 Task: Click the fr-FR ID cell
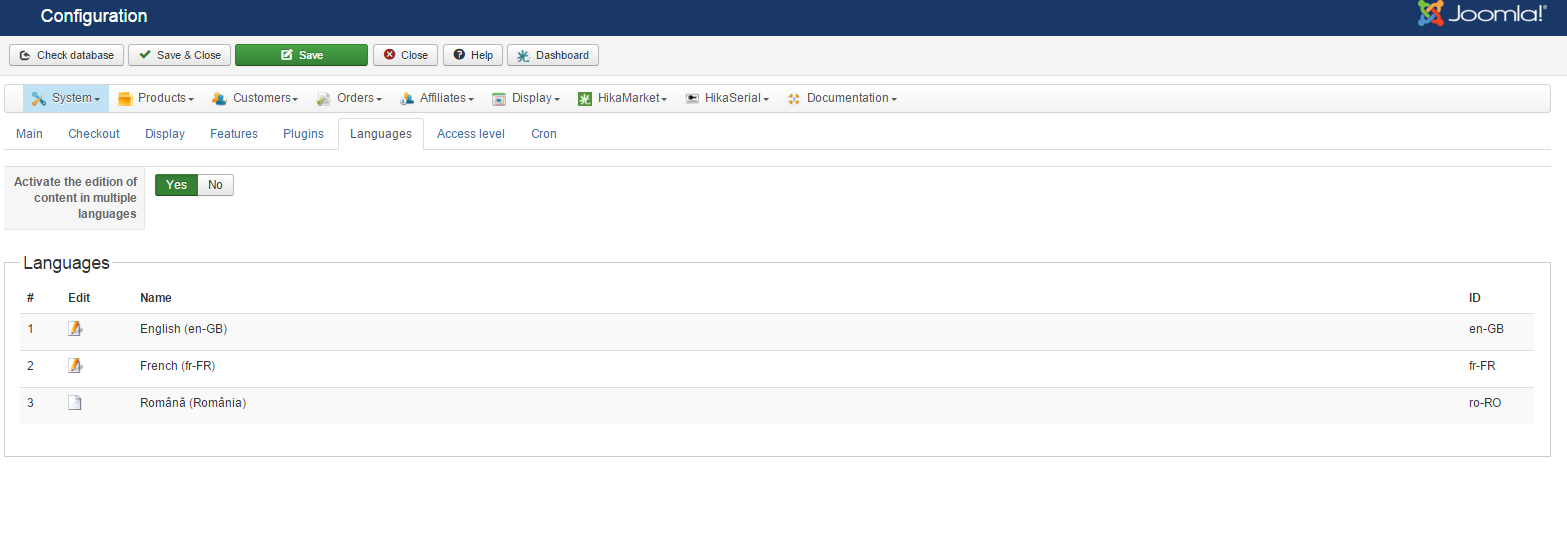pyautogui.click(x=1482, y=366)
